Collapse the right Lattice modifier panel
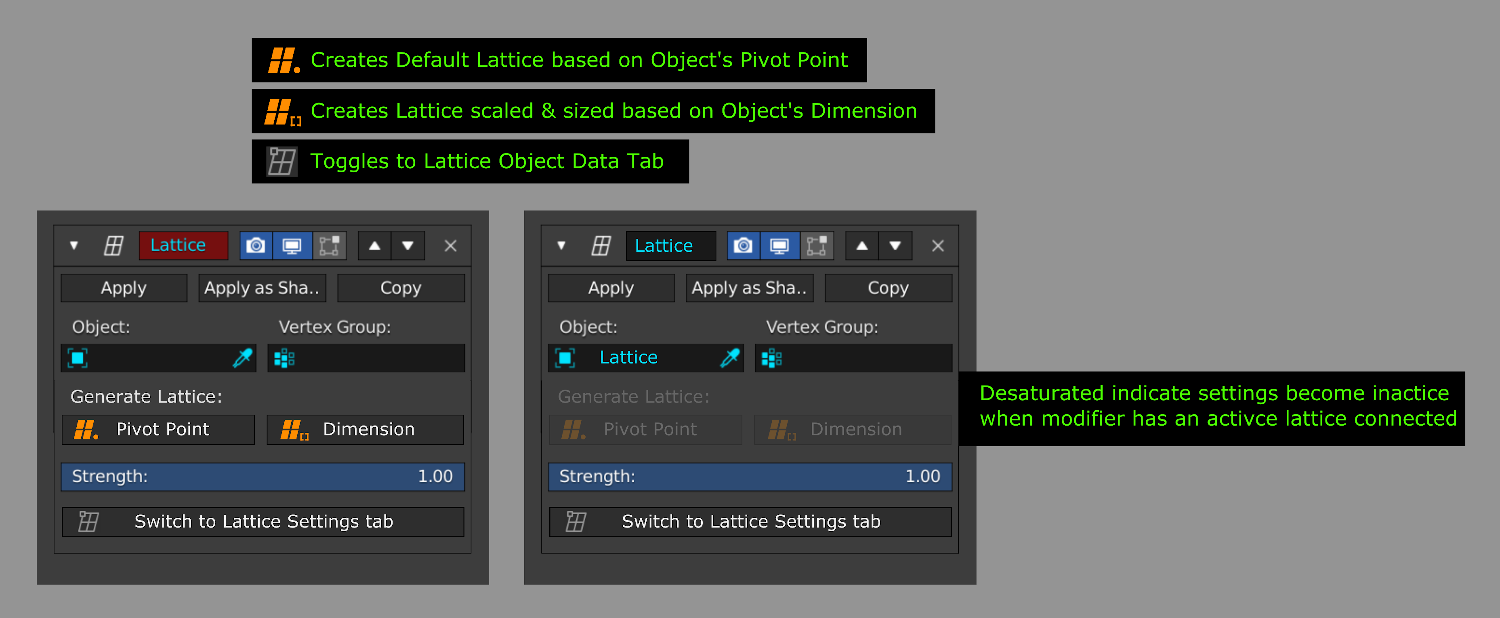The image size is (1500, 618). point(561,246)
